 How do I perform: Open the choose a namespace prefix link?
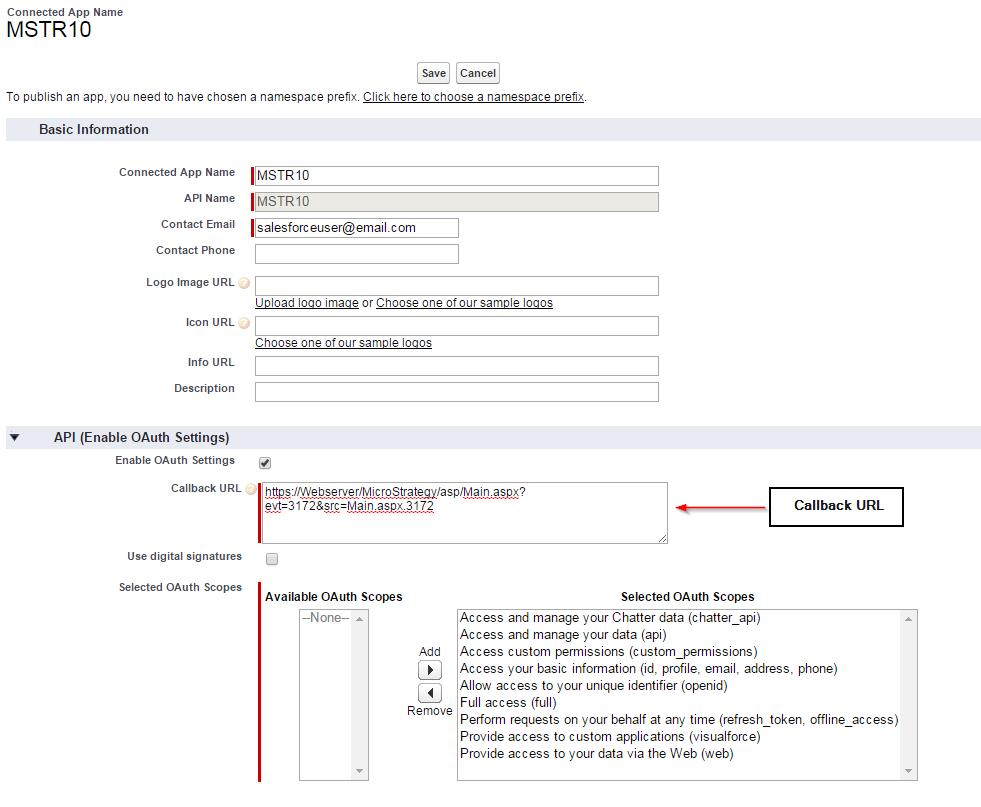click(474, 97)
